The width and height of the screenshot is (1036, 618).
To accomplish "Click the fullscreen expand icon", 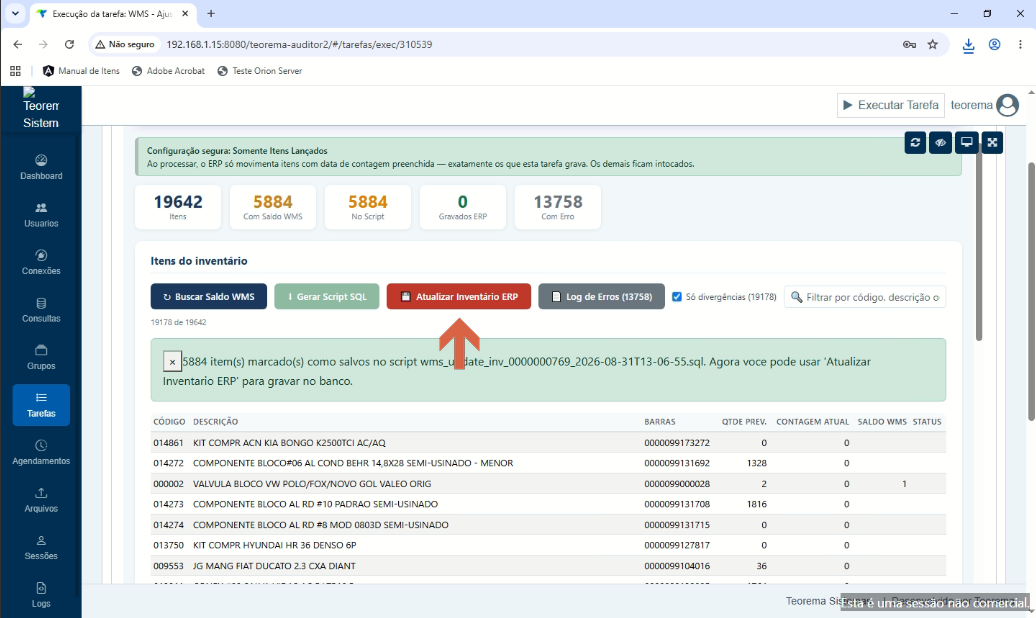I will 992,142.
